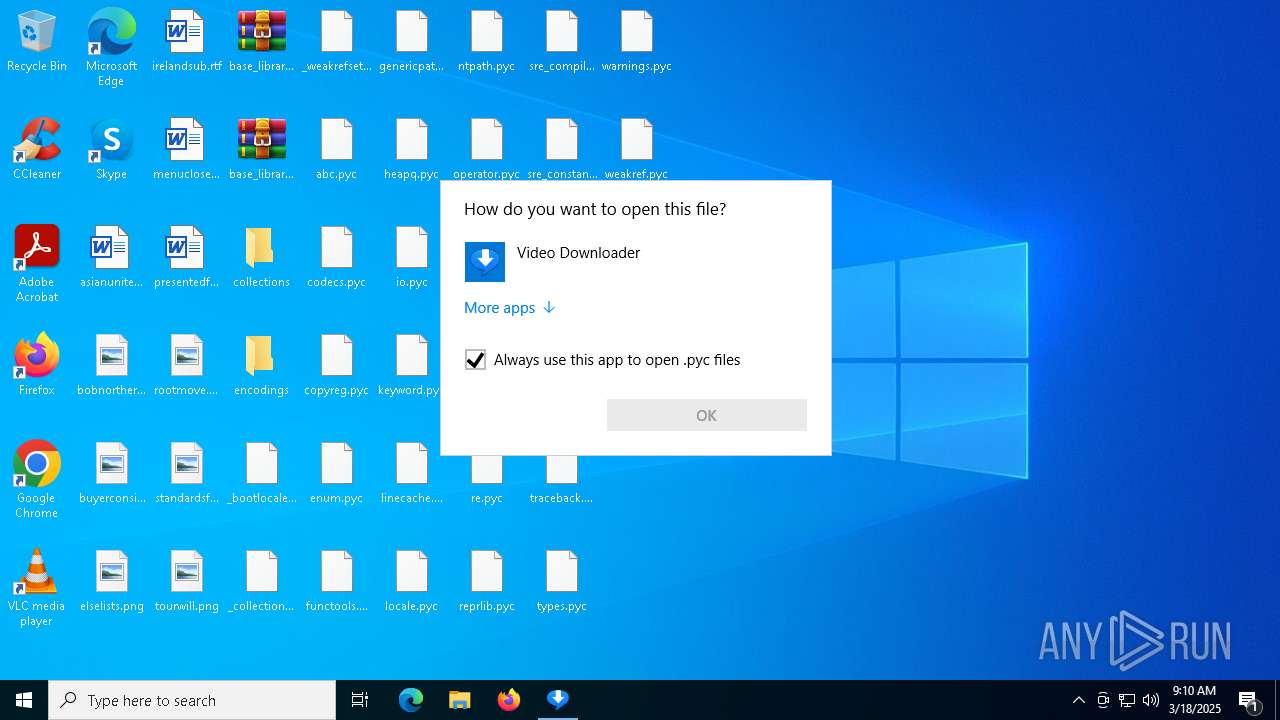Select rootmove image file
1280x720 pixels.
click(187, 366)
